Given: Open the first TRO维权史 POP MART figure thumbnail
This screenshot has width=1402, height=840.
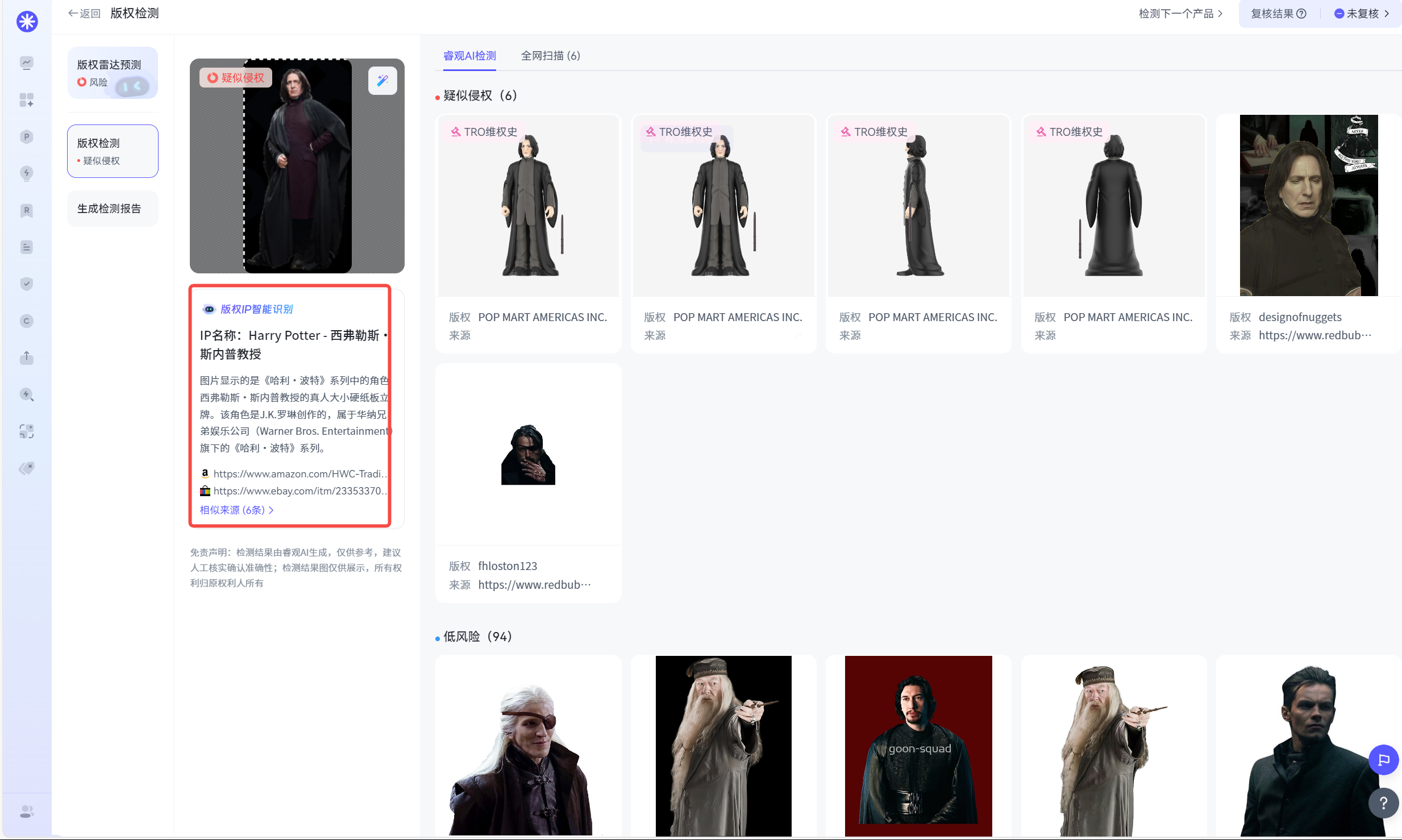Looking at the screenshot, I should (529, 206).
